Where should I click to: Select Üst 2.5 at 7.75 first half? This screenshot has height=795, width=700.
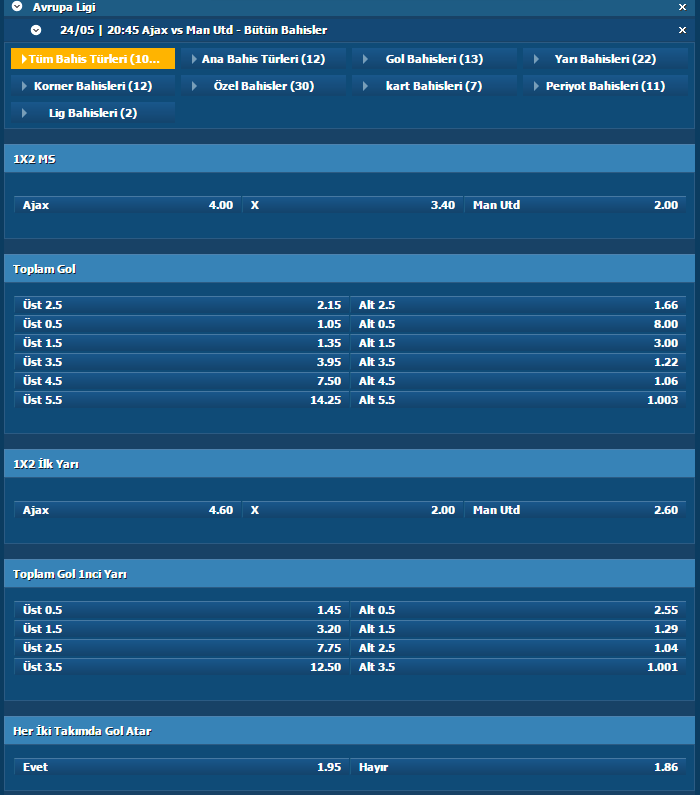pos(181,648)
